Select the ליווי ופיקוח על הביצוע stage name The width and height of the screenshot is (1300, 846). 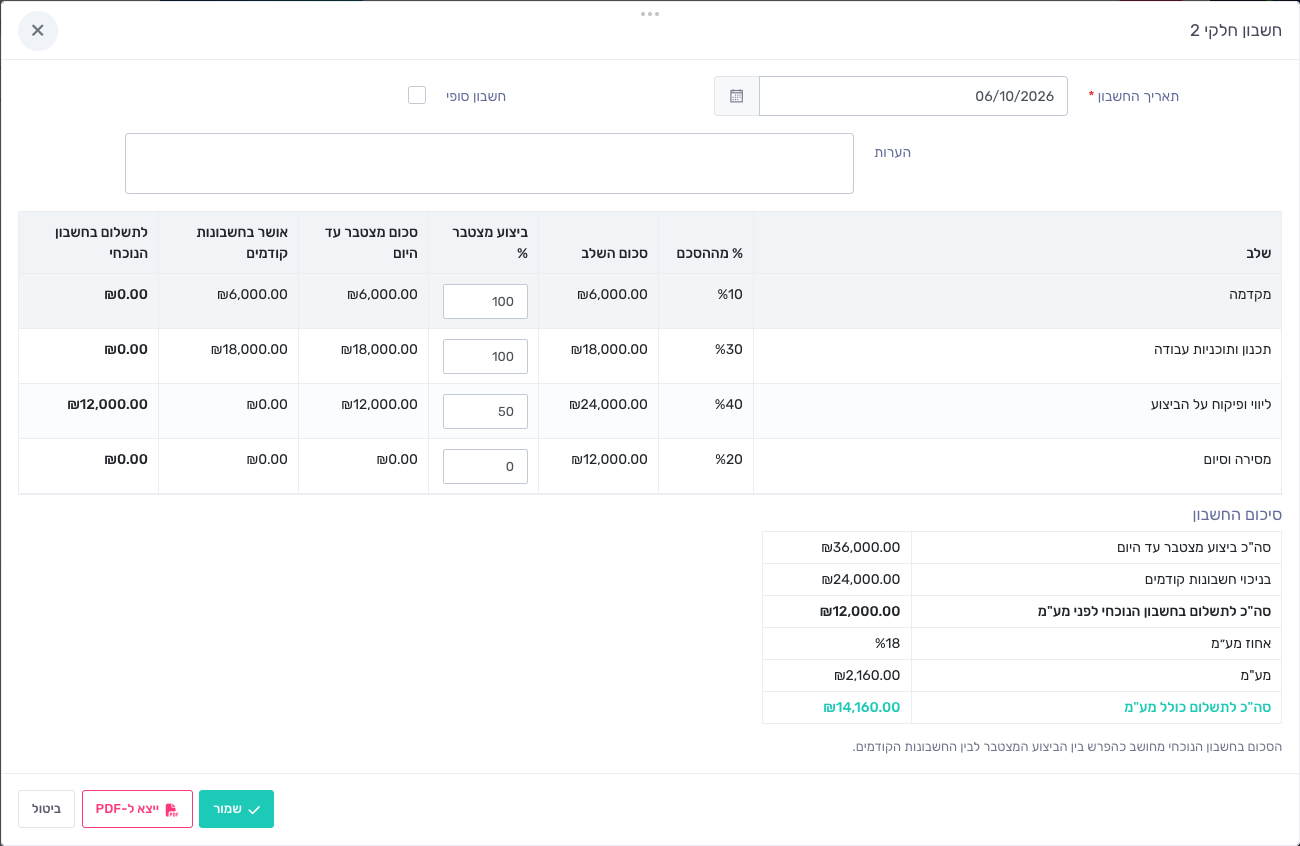1211,404
